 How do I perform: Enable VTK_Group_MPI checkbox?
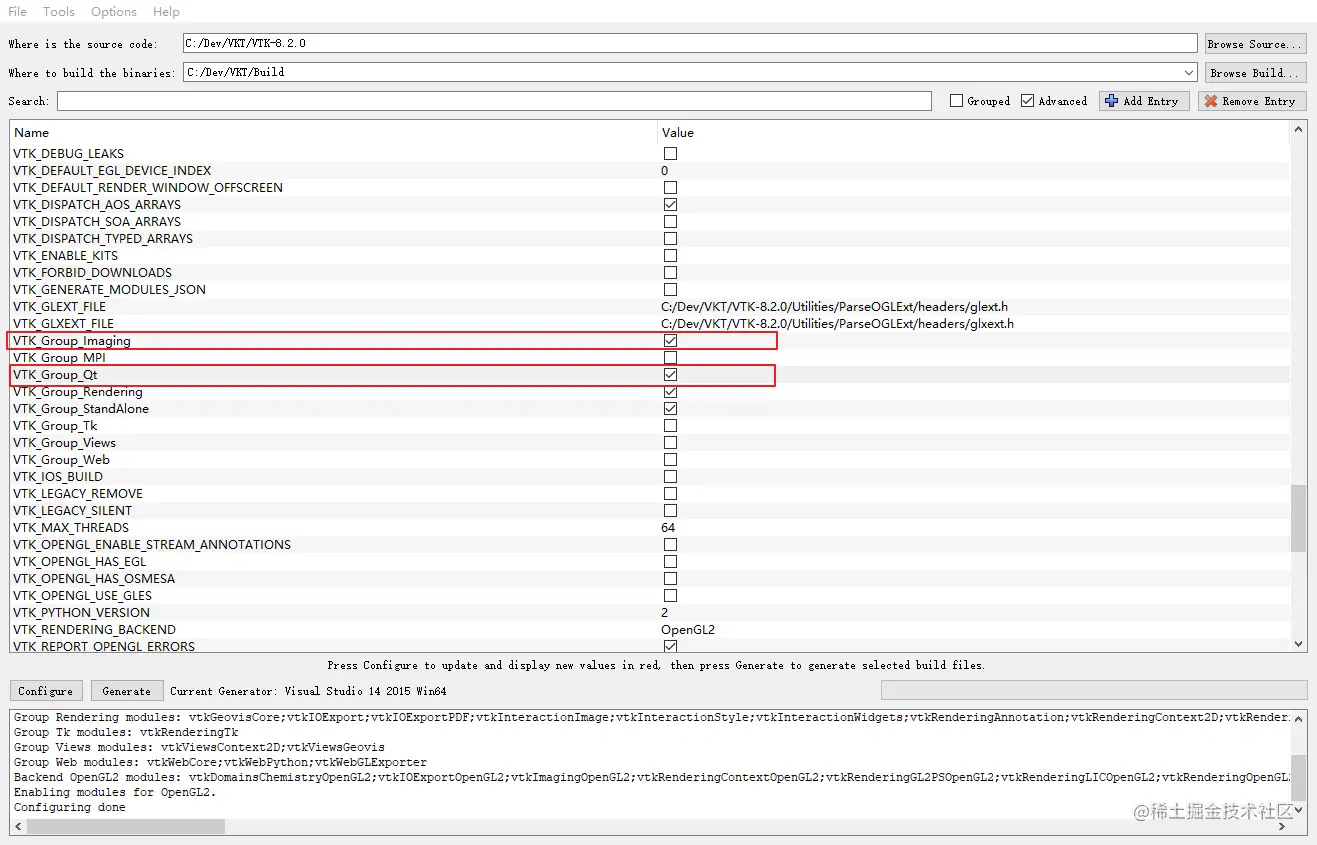(x=670, y=358)
